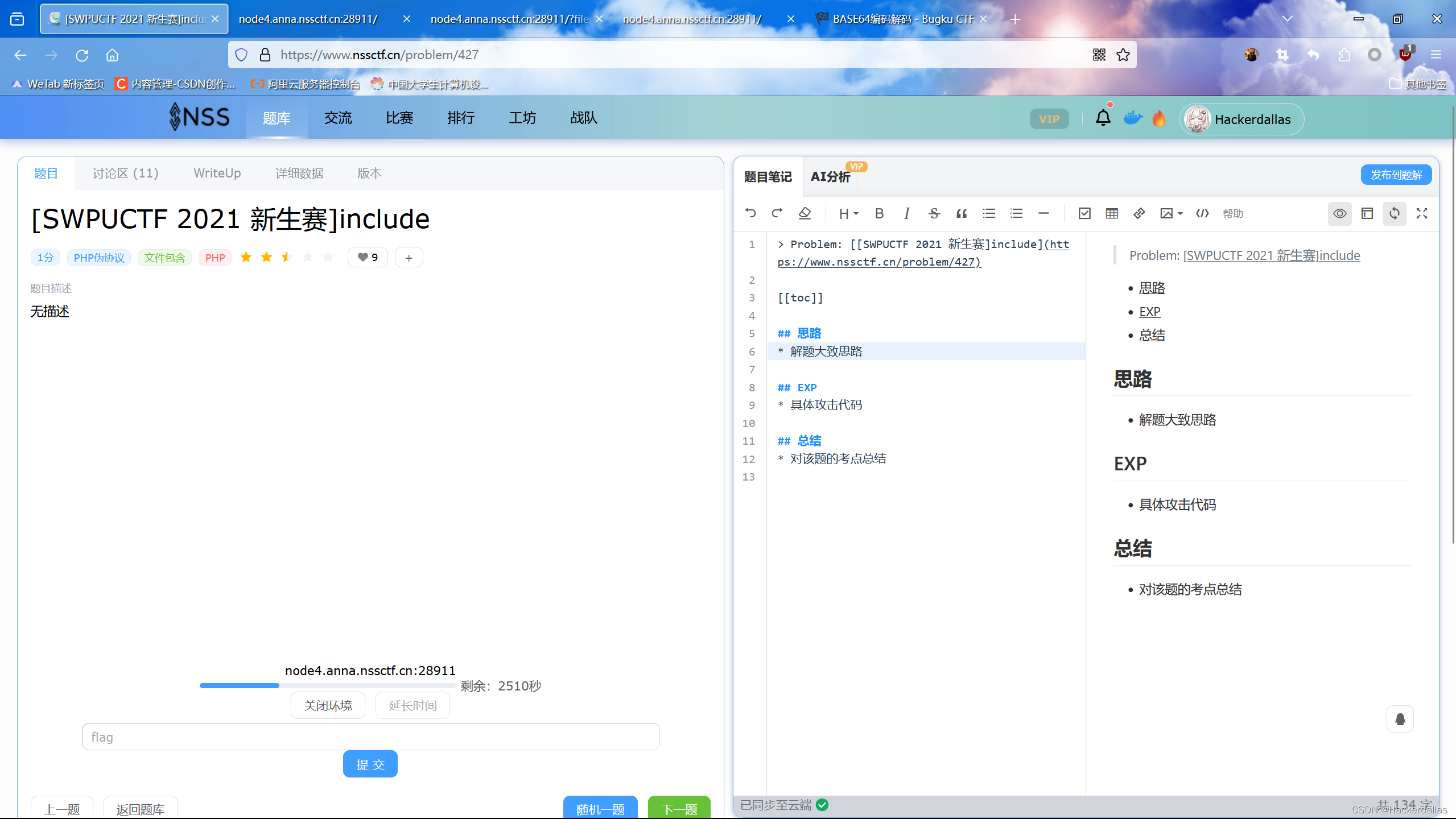Switch to the WriteUp tab
Screen dimensions: 1456x819
217,173
